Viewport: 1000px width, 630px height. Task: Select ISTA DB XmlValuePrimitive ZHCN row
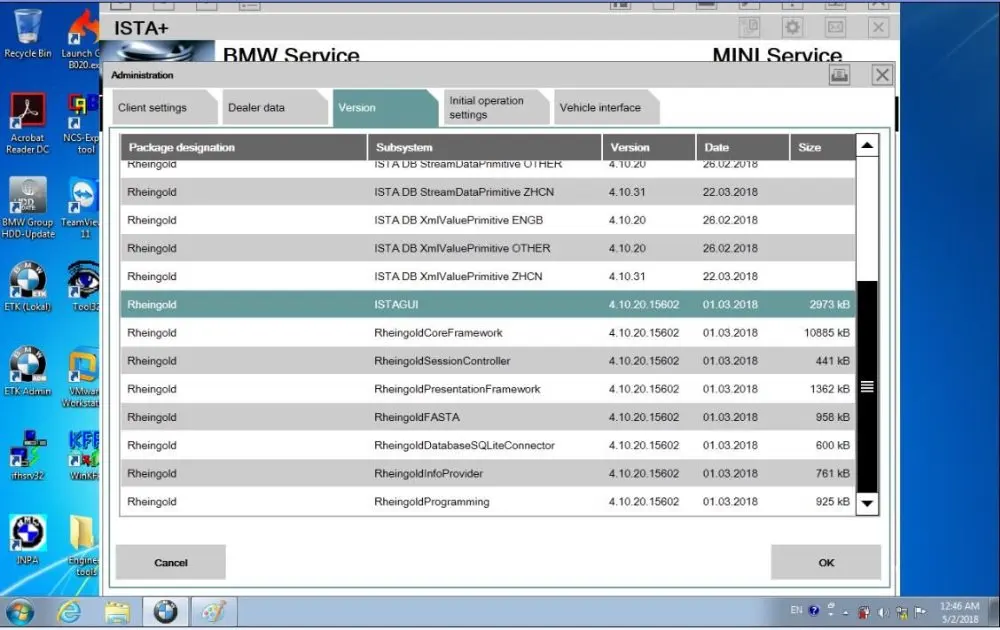[x=488, y=276]
